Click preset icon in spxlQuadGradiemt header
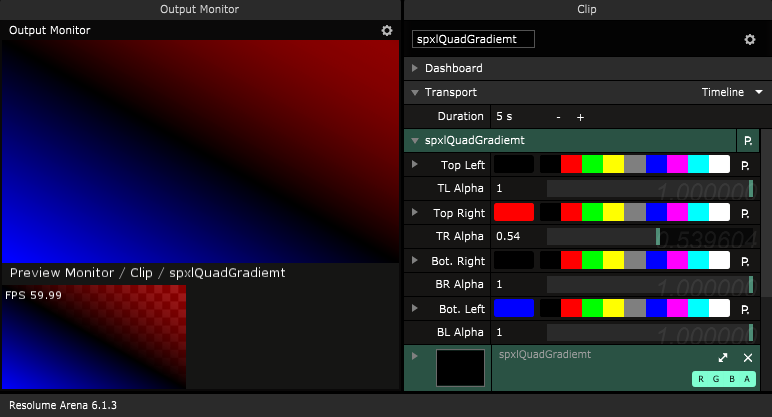772x417 pixels. (x=746, y=141)
